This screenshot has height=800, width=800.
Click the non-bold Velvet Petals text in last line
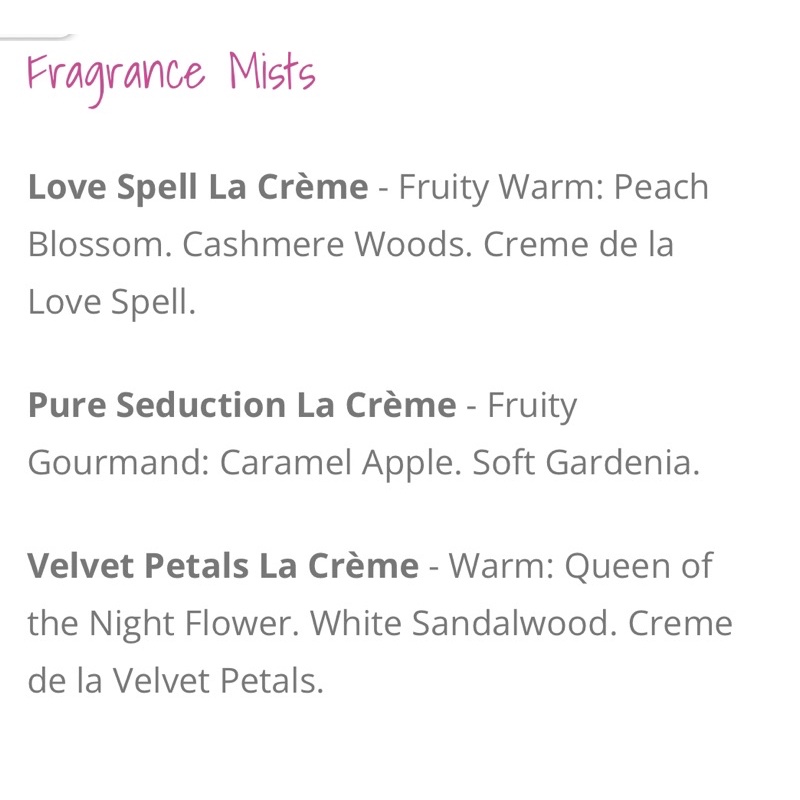point(217,682)
